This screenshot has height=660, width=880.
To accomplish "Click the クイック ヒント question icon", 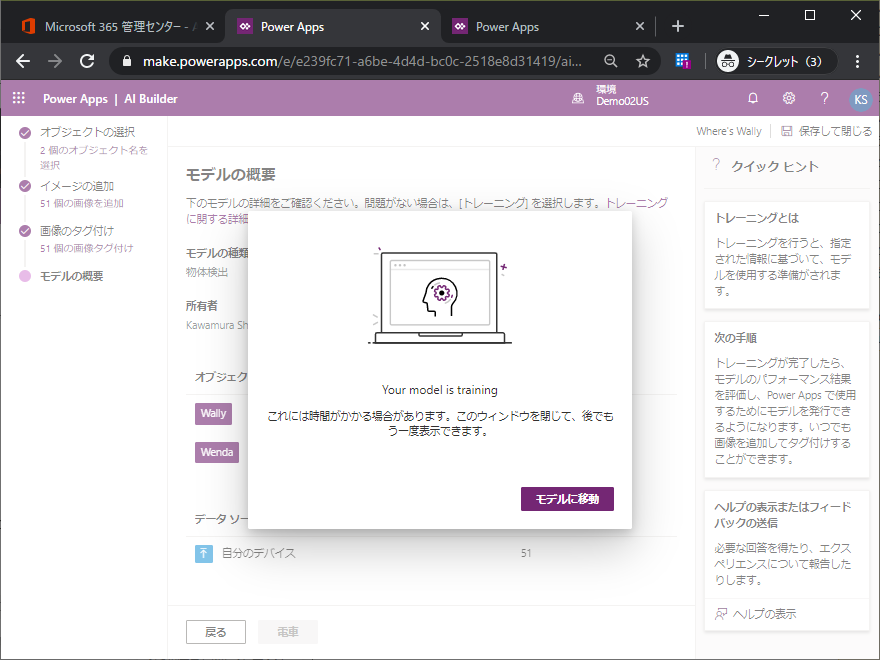I will click(x=716, y=164).
